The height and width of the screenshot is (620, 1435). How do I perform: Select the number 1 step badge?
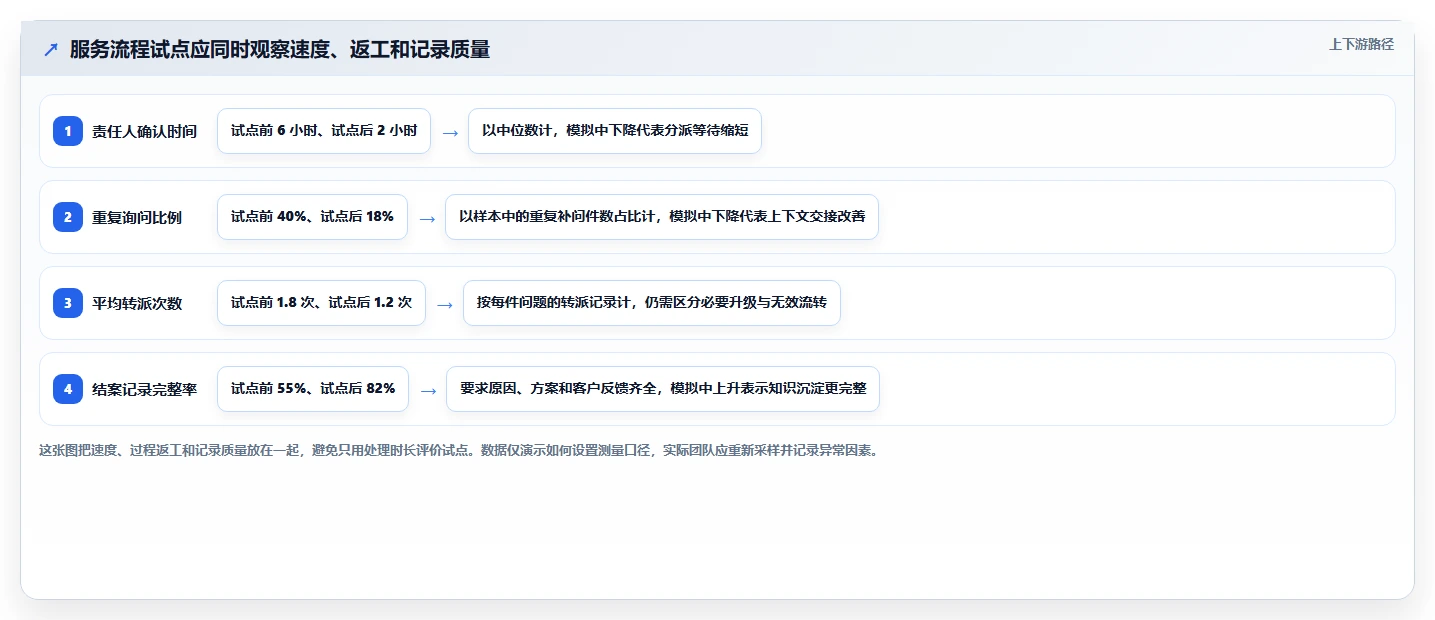pos(68,131)
